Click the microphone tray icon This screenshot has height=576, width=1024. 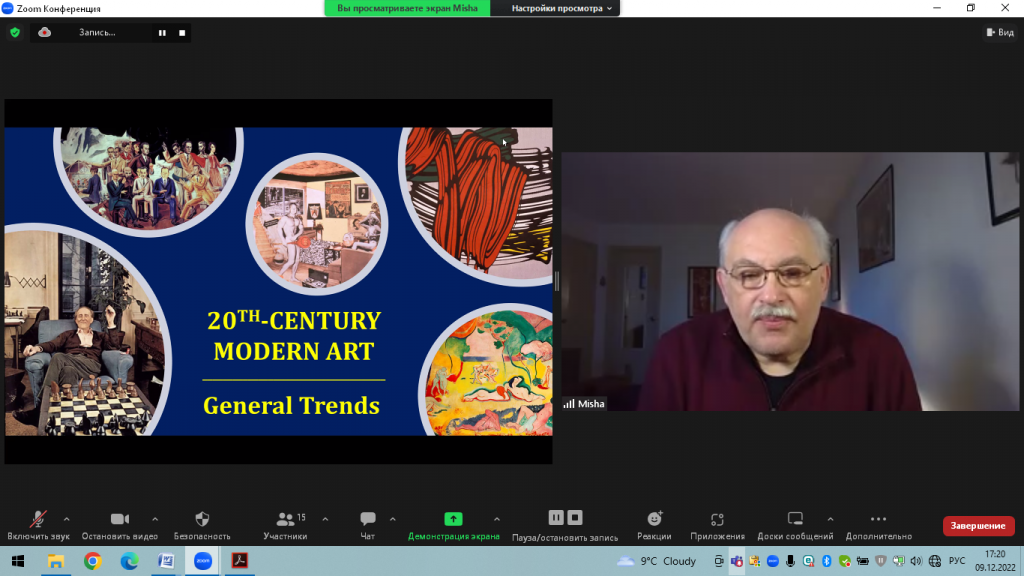(x=790, y=561)
